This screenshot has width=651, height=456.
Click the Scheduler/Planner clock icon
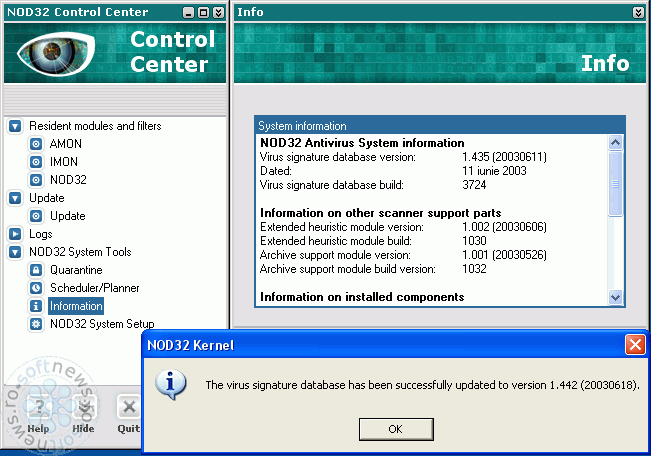[x=36, y=288]
